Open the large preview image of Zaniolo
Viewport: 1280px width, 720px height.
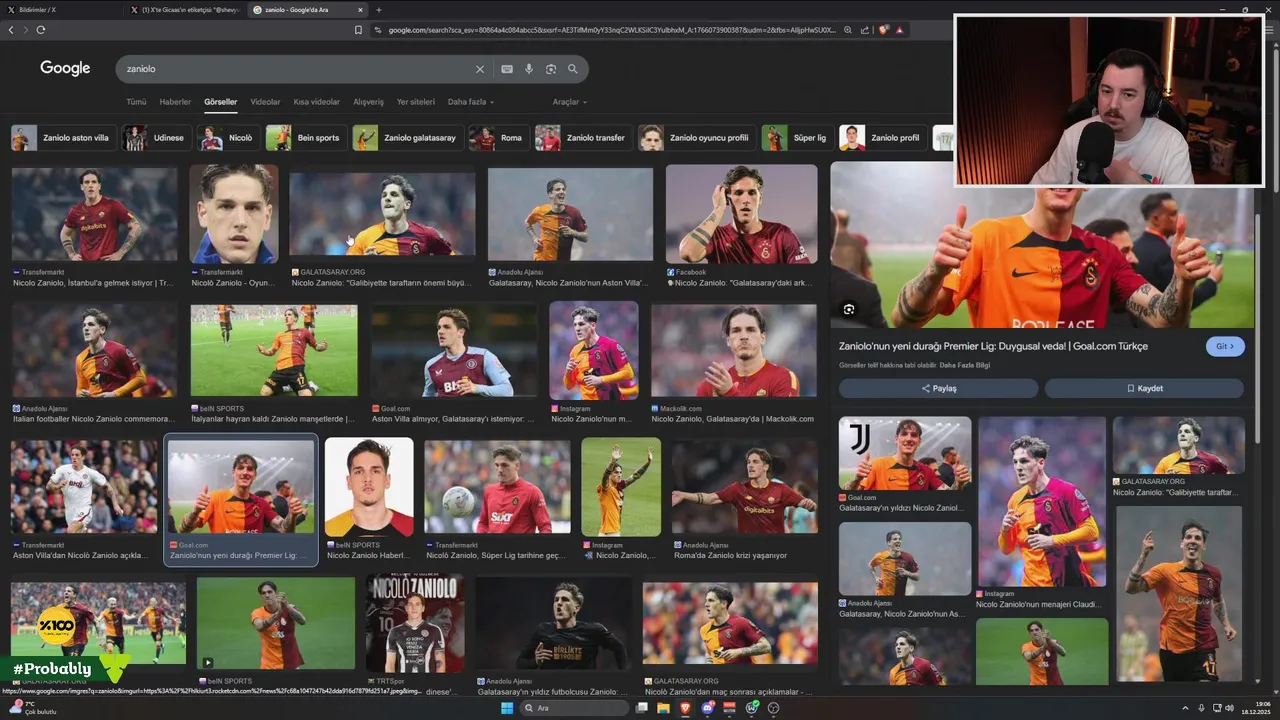(1042, 245)
